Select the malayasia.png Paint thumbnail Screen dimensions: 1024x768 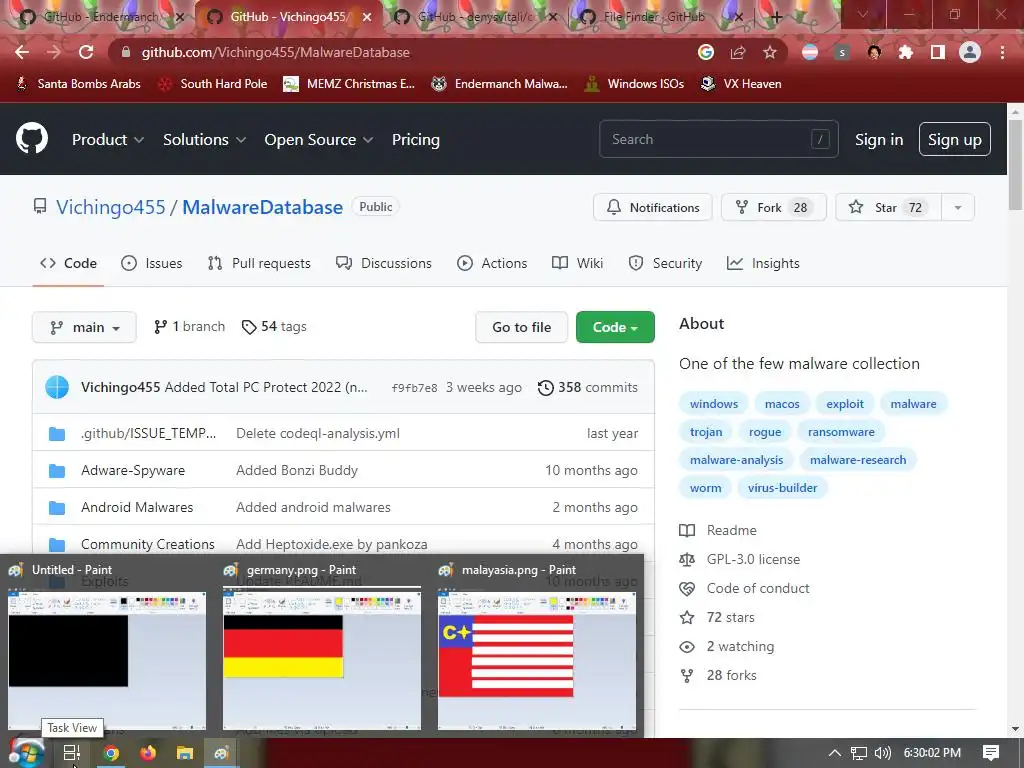tap(537, 660)
